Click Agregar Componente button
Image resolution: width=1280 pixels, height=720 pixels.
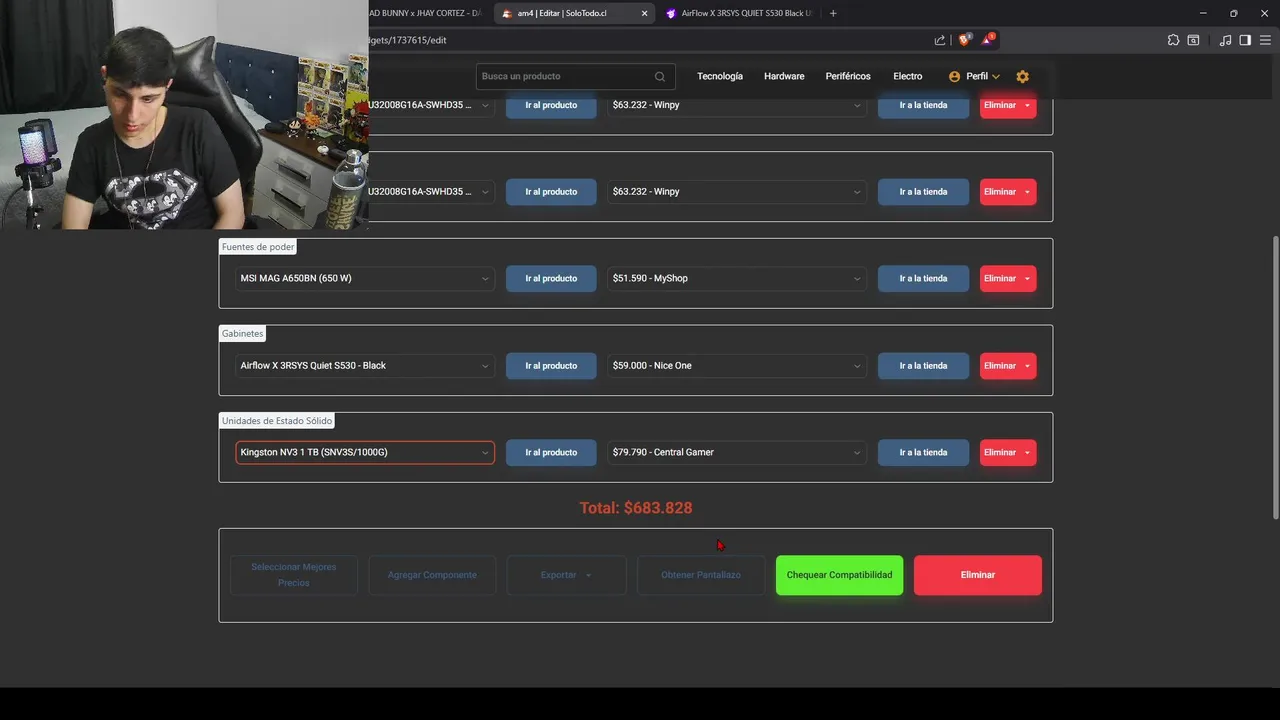[432, 575]
